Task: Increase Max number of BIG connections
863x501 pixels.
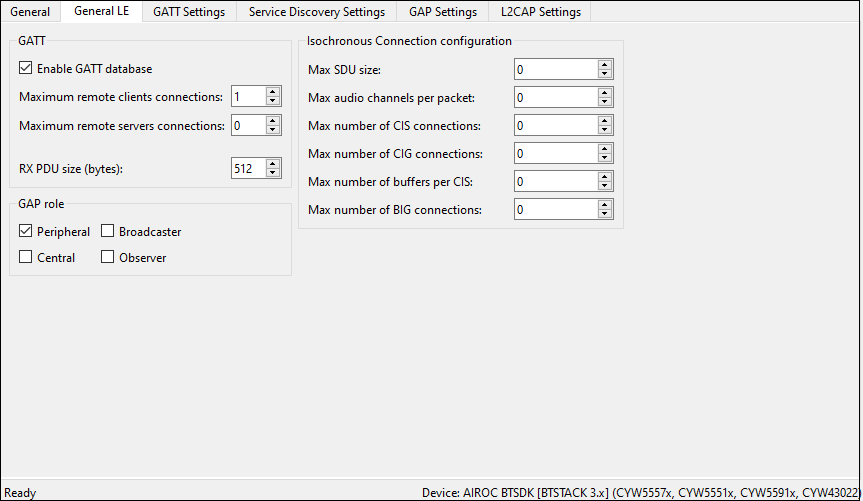Action: 604,205
